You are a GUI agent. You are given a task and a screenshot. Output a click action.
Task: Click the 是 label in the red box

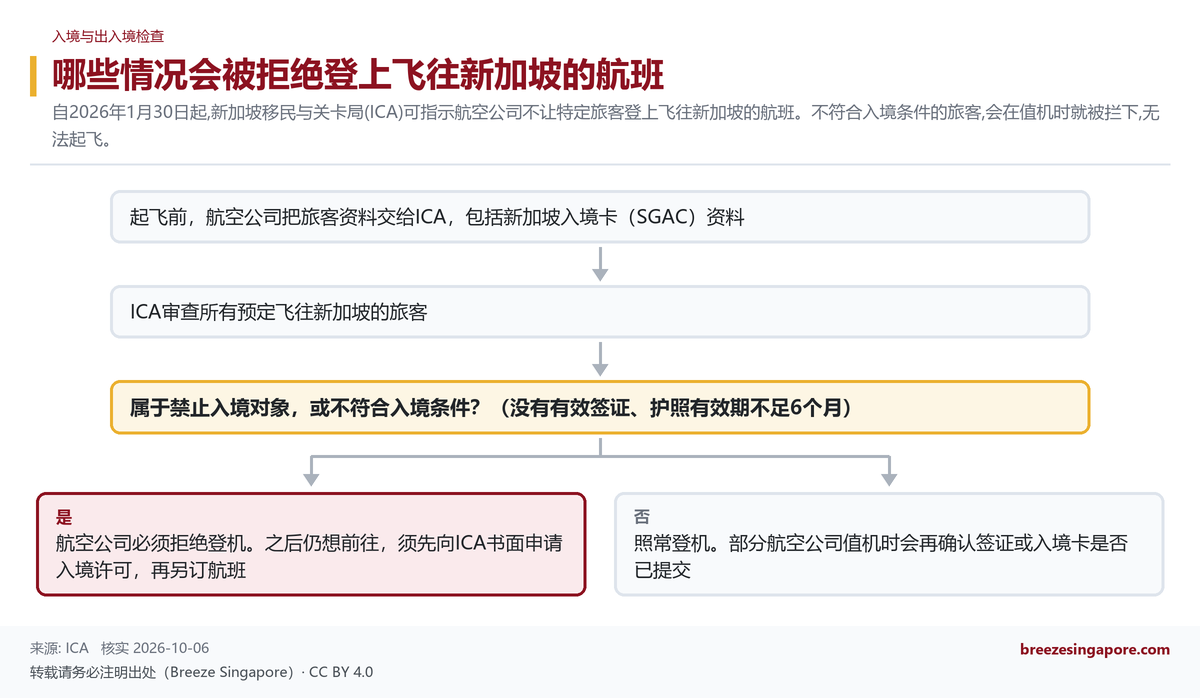coord(64,518)
